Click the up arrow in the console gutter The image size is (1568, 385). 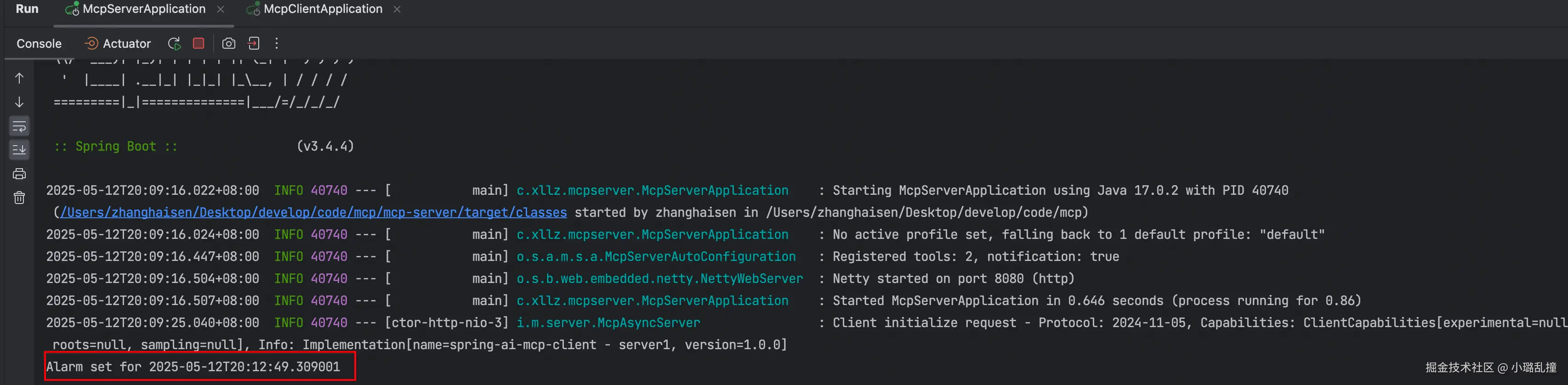[x=19, y=79]
